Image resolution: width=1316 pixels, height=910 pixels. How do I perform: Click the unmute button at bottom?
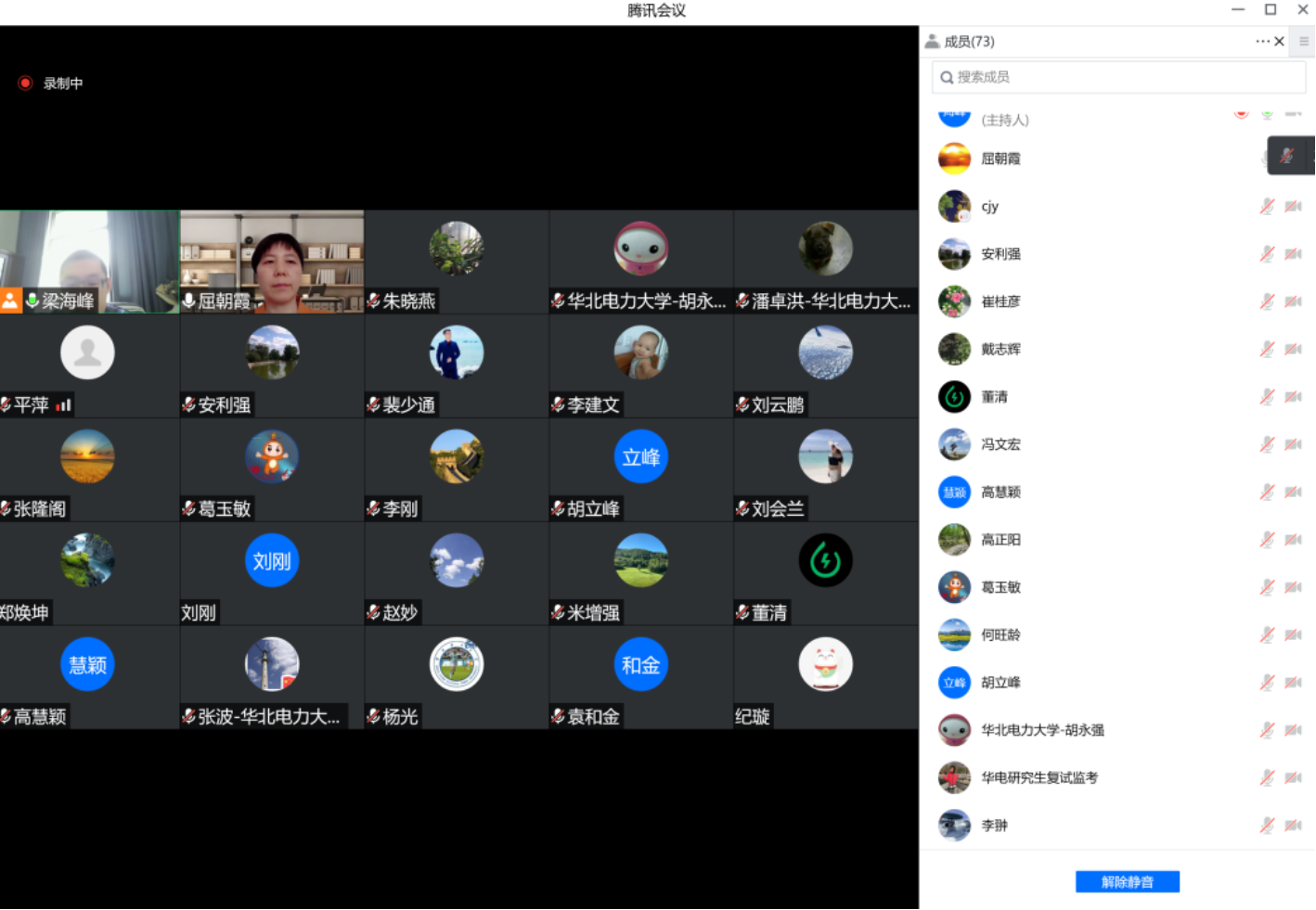point(1127,881)
